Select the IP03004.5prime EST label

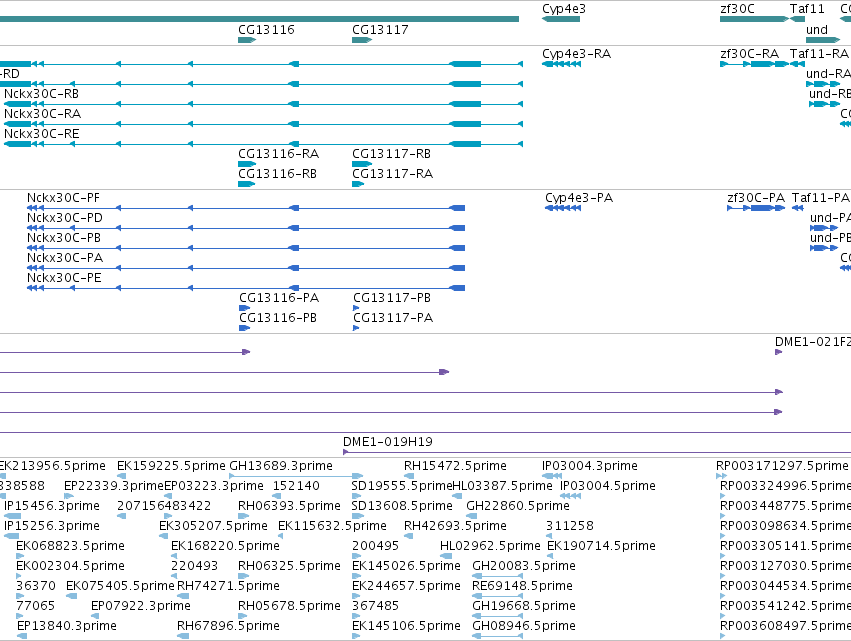point(608,486)
